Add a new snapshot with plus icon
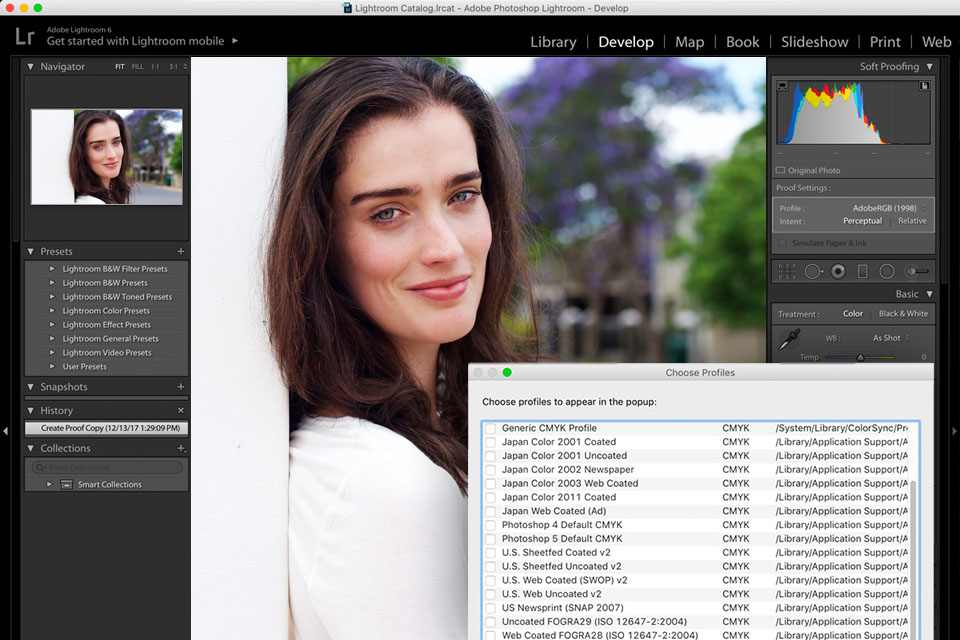The width and height of the screenshot is (960, 640). tap(181, 386)
